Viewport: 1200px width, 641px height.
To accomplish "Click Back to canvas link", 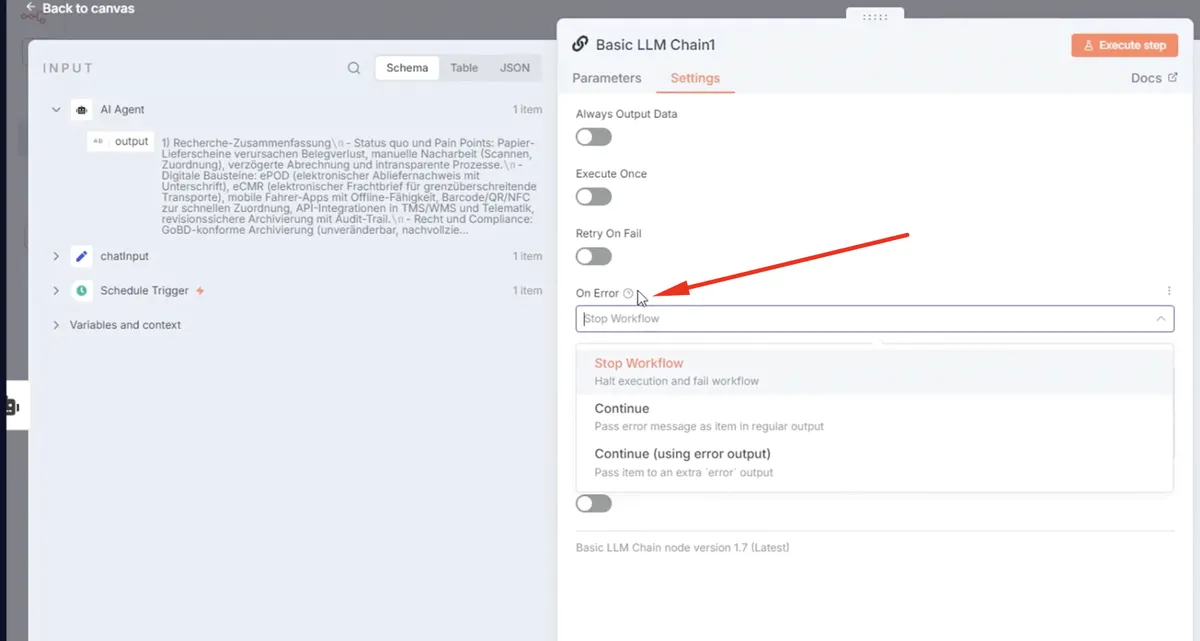I will click(88, 8).
